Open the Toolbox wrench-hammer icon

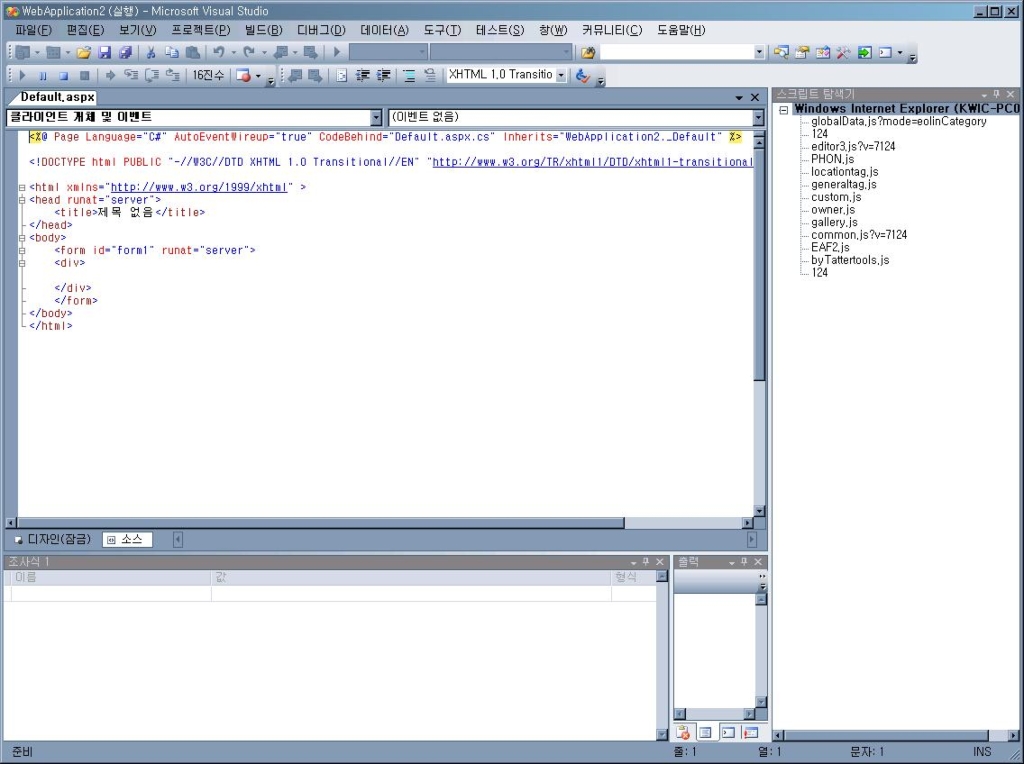coord(843,52)
